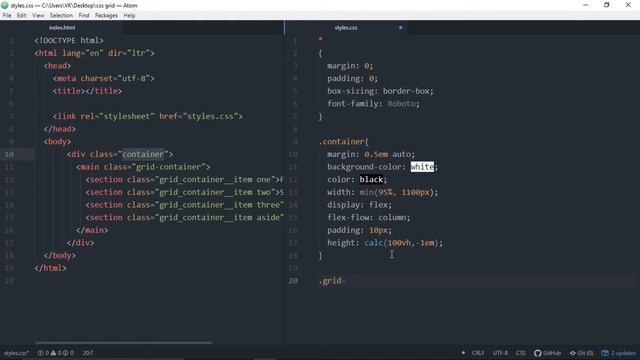Click the calc(100vh,-1em) value
The width and height of the screenshot is (640, 360).
401,243
